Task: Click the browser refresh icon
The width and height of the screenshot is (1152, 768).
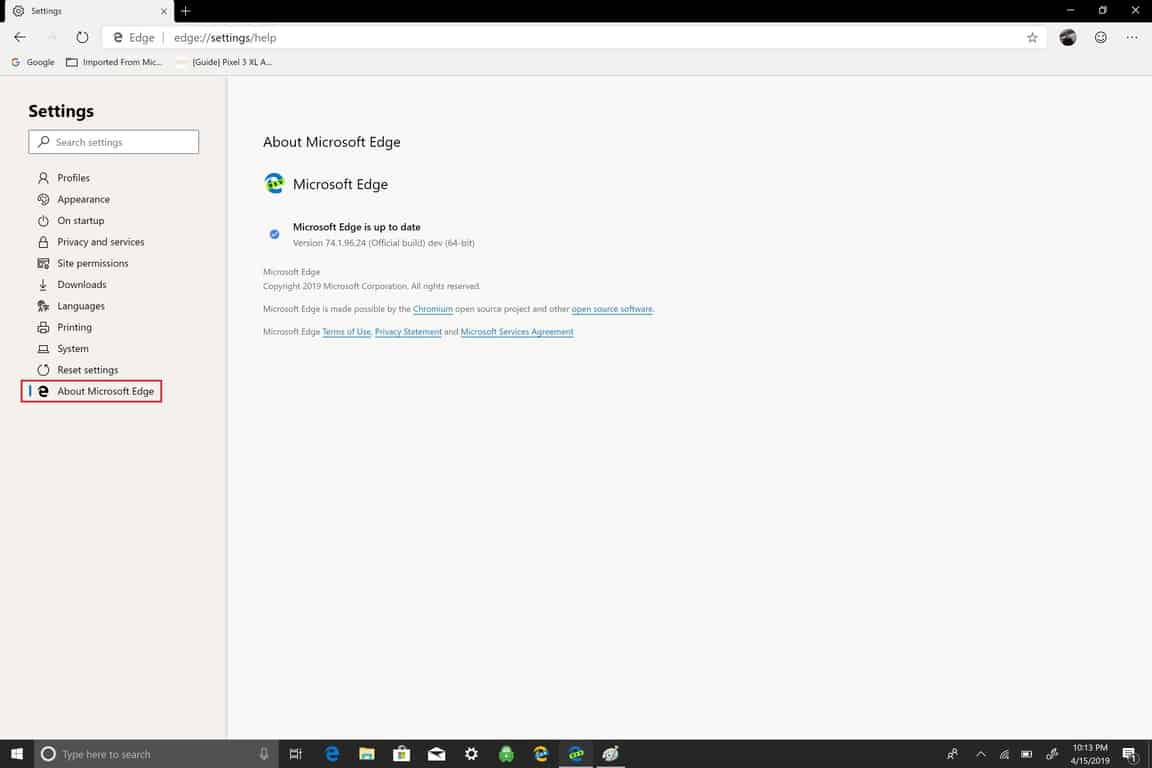Action: (x=82, y=38)
